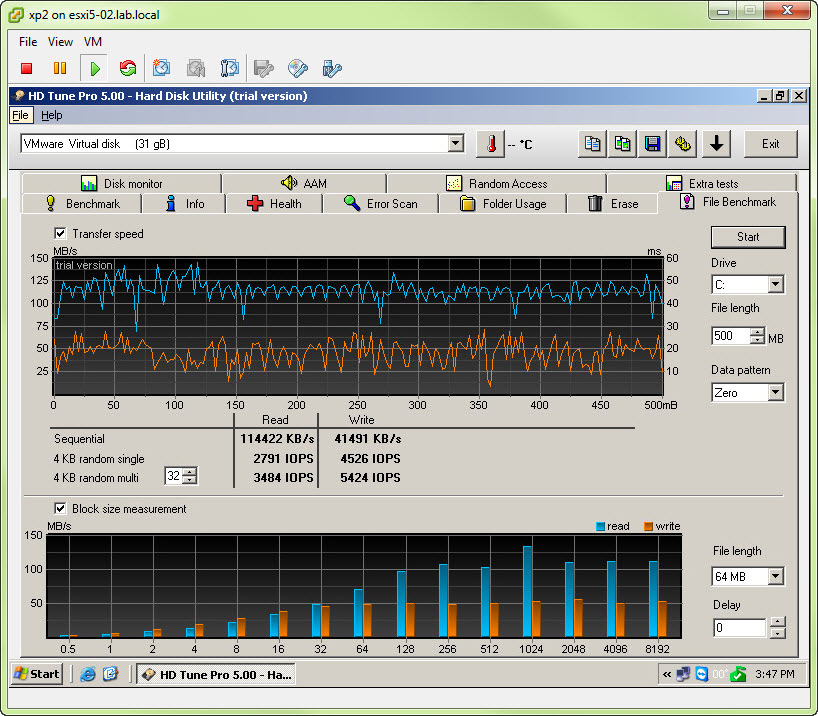Toggle the Transfer speed checkbox
This screenshot has height=716, width=818.
(61, 234)
